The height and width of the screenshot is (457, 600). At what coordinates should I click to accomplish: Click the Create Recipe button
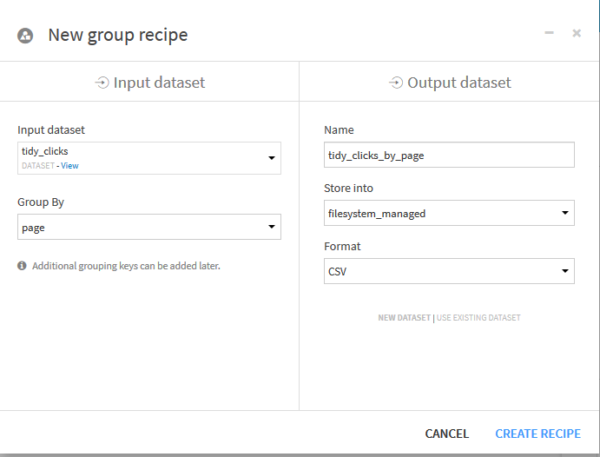coord(538,434)
